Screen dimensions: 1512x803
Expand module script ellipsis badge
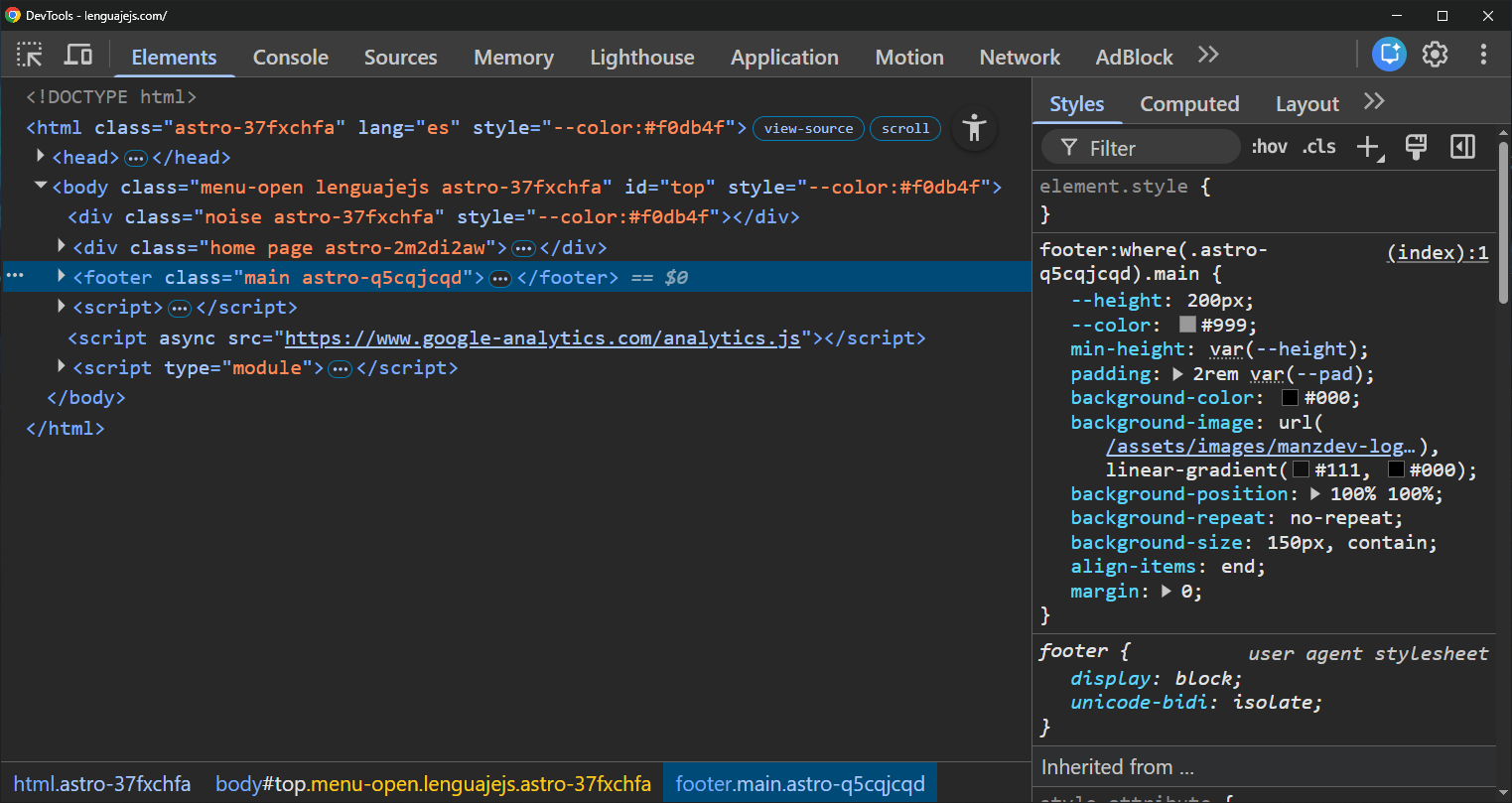[341, 369]
